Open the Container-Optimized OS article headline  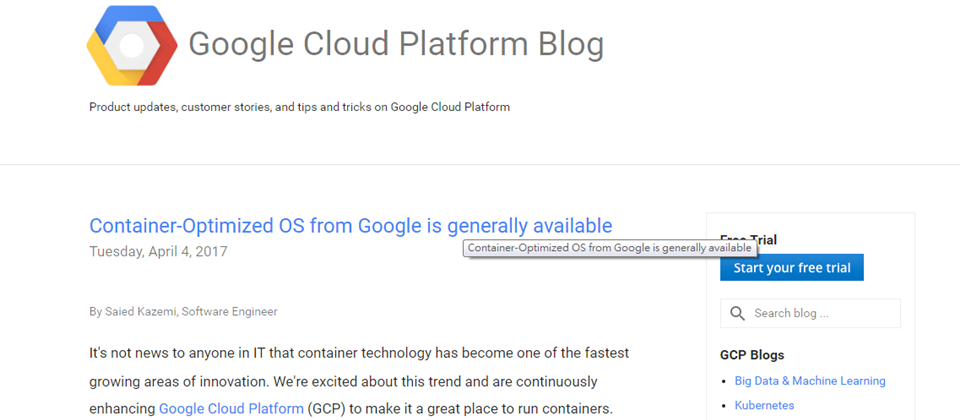point(351,225)
